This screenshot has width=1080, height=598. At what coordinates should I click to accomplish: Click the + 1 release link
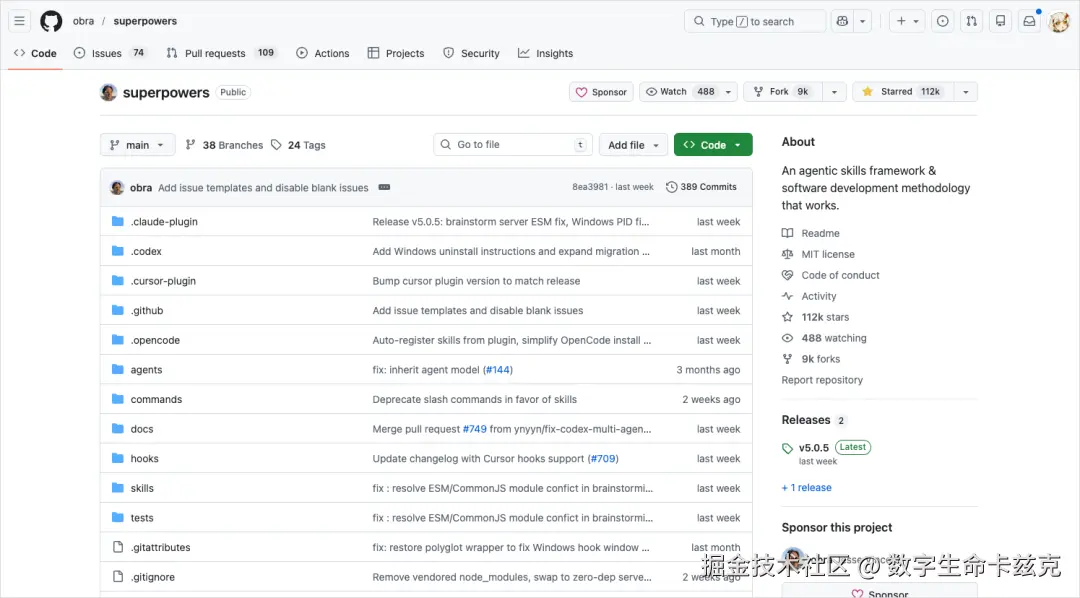pos(806,487)
